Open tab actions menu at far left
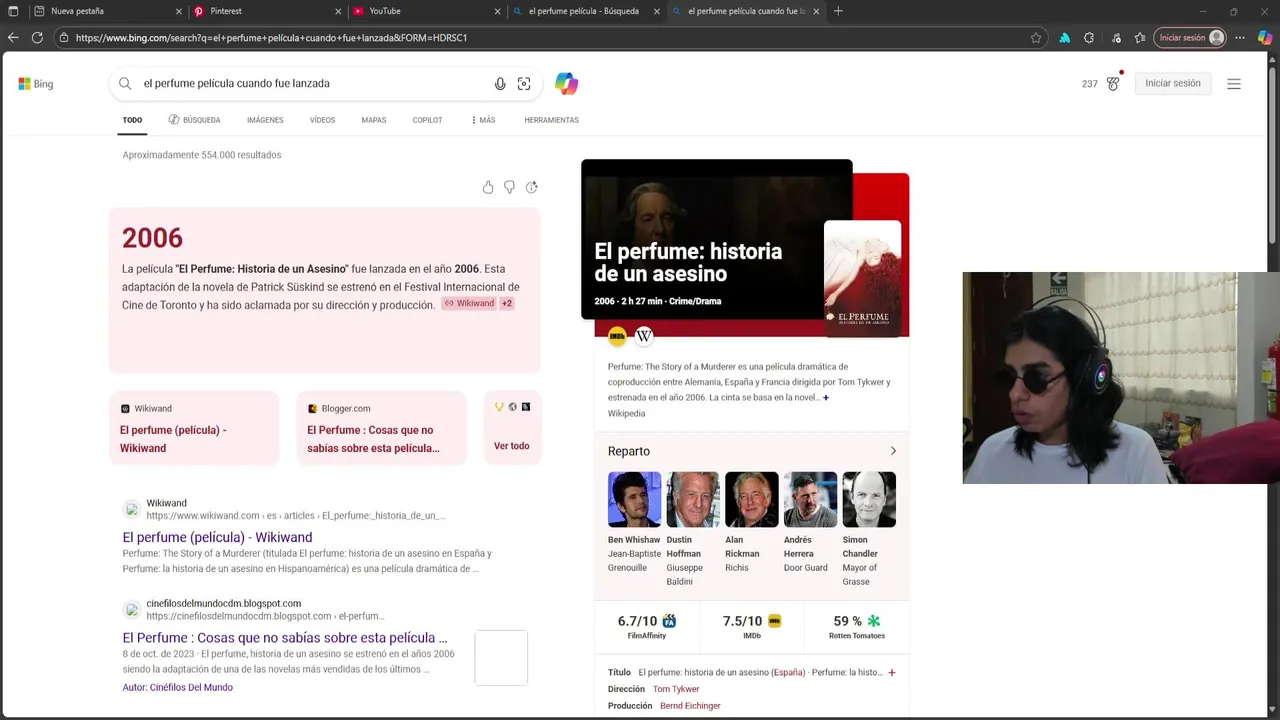Viewport: 1280px width, 720px height. pos(13,11)
